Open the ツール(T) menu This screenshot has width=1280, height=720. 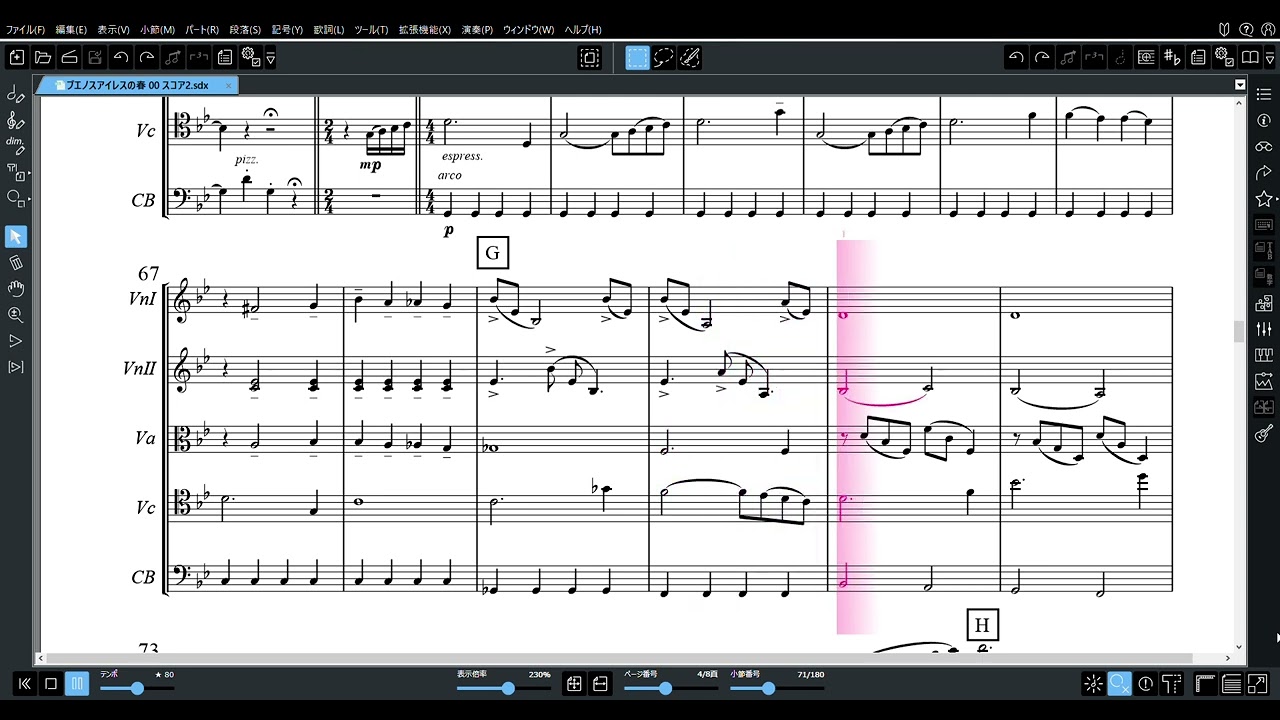click(x=371, y=30)
